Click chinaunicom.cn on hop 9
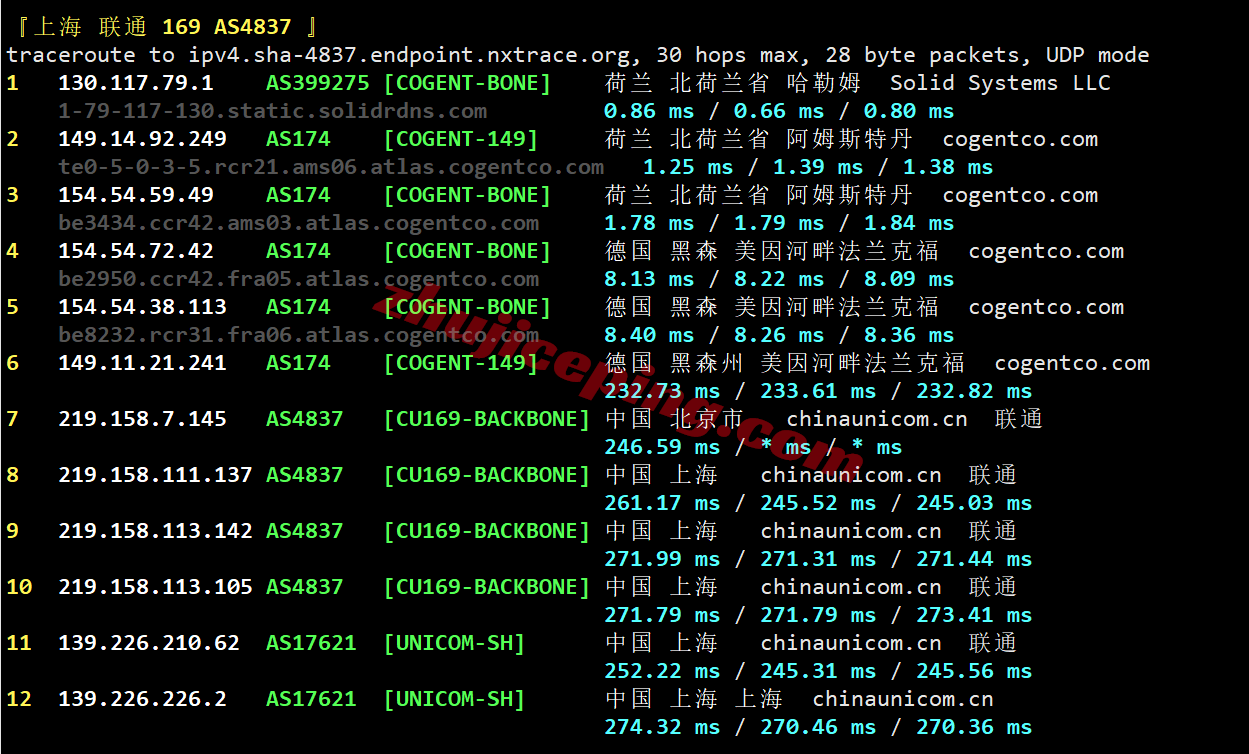Viewport: 1249px width, 754px height. 851,531
